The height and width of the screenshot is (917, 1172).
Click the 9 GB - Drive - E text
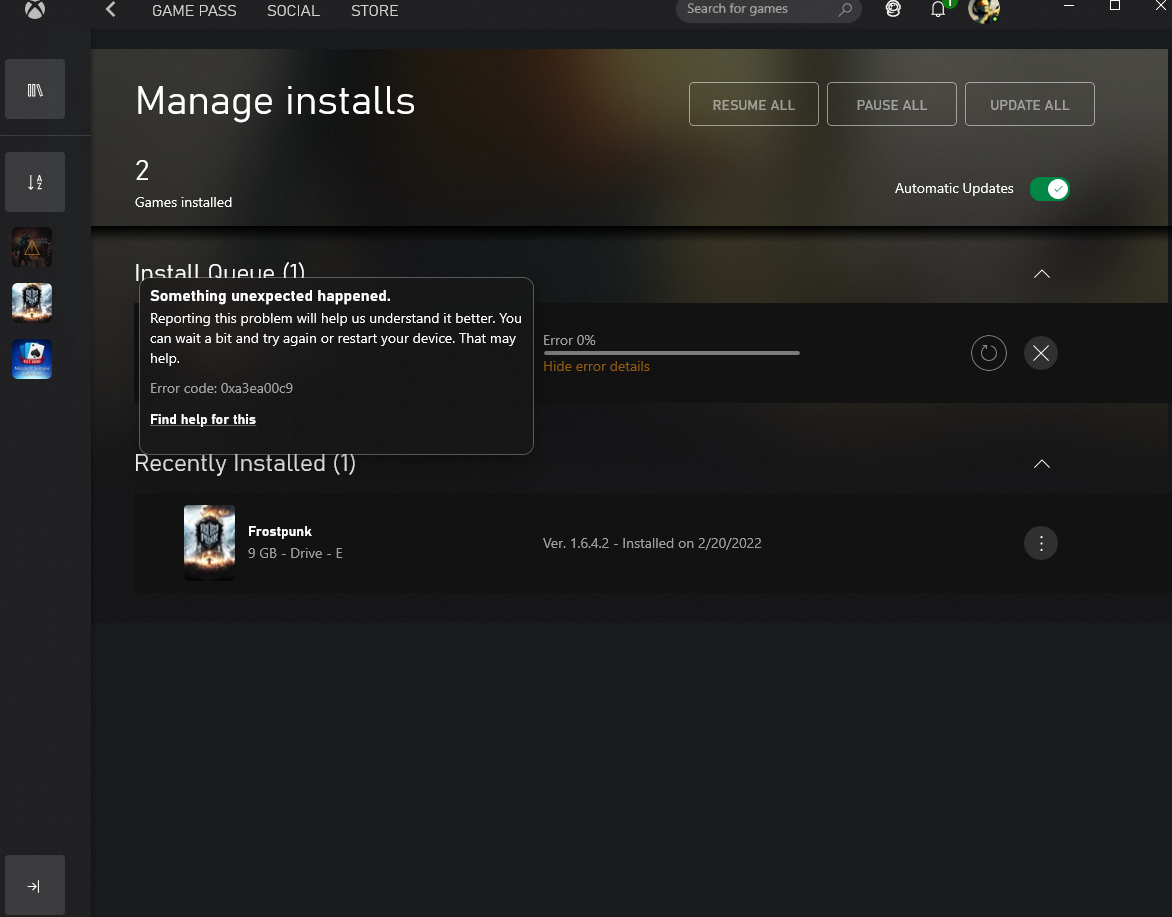[295, 553]
